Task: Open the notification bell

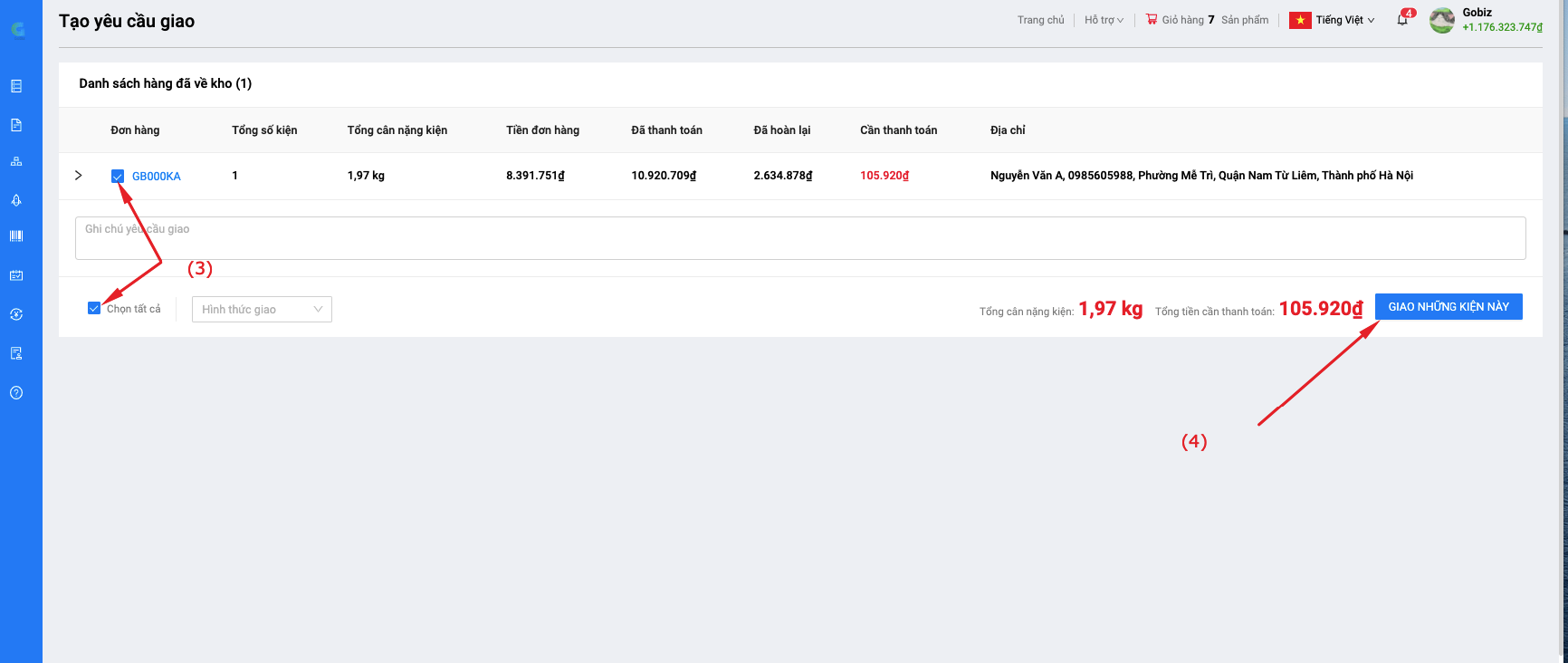Action: pos(1402,20)
